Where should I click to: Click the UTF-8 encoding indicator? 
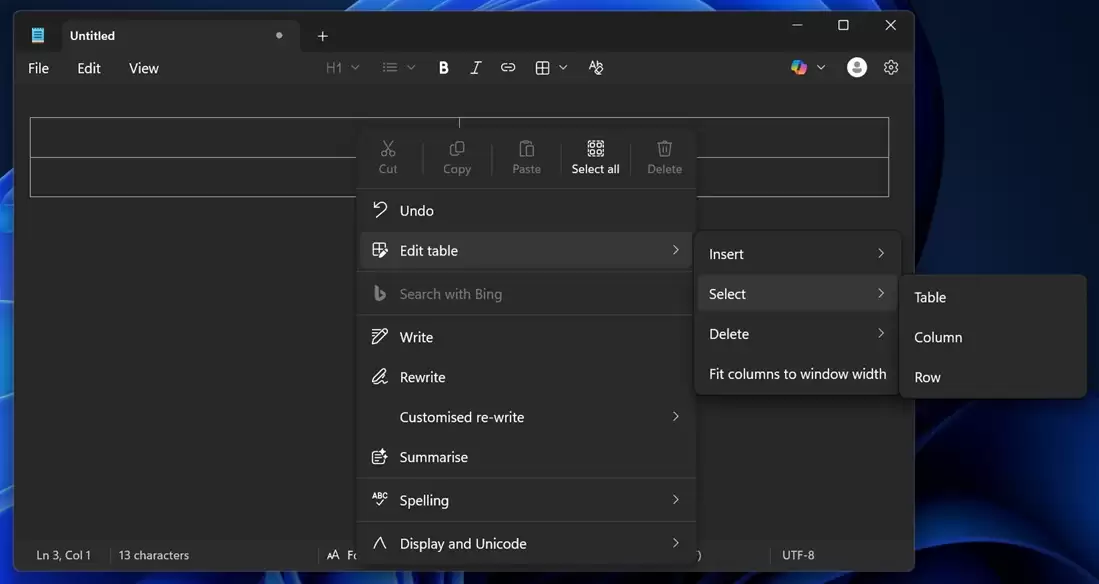[797, 554]
